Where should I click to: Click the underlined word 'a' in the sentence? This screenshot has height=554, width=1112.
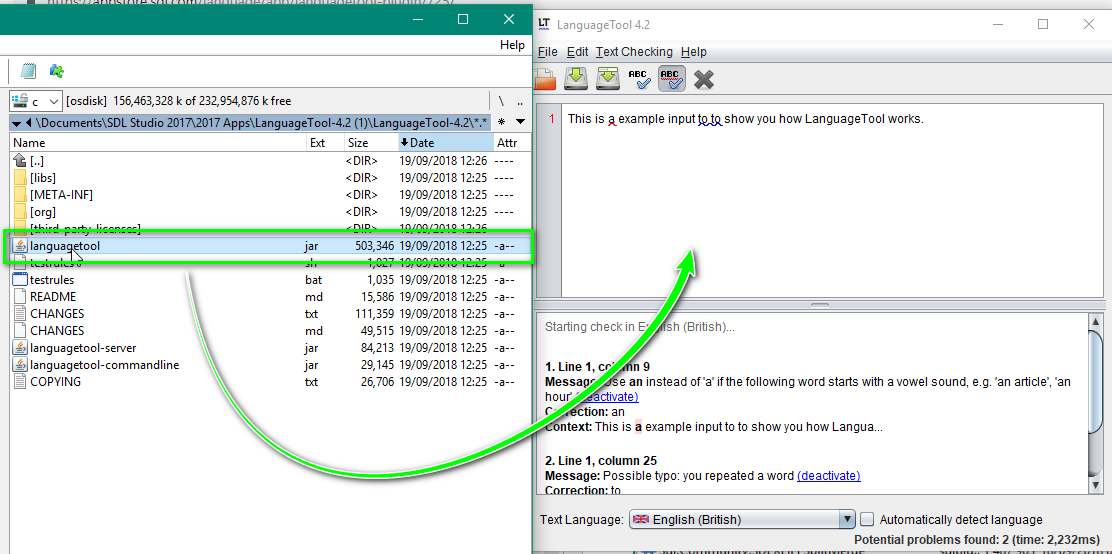(611, 119)
